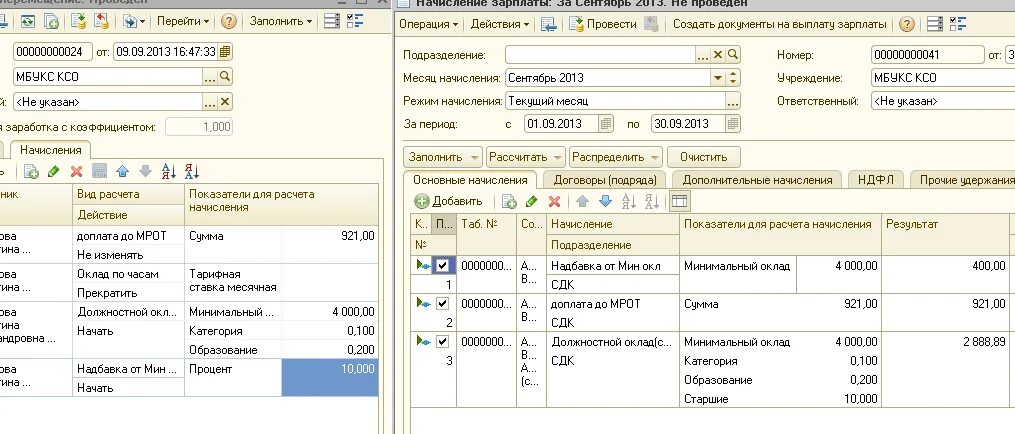Image resolution: width=1015 pixels, height=434 pixels.
Task: Select highlighted Процент value 10,000 cell
Action: [x=329, y=378]
